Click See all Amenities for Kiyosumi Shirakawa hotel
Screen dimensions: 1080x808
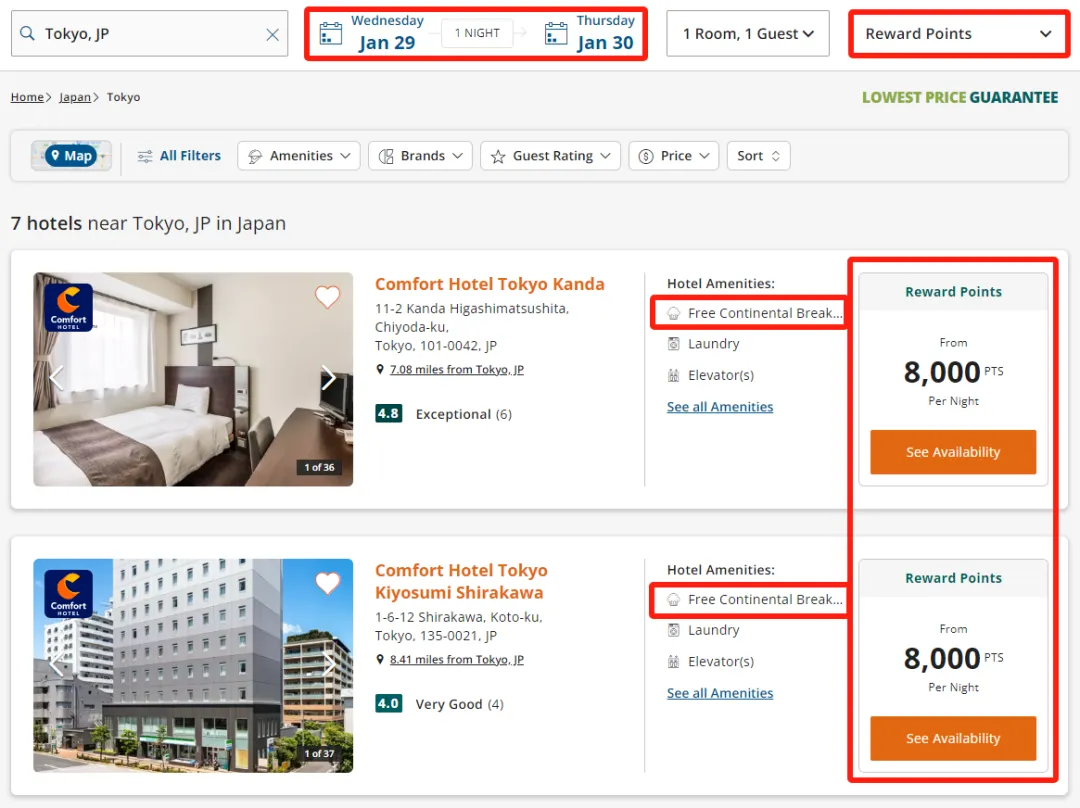(719, 693)
